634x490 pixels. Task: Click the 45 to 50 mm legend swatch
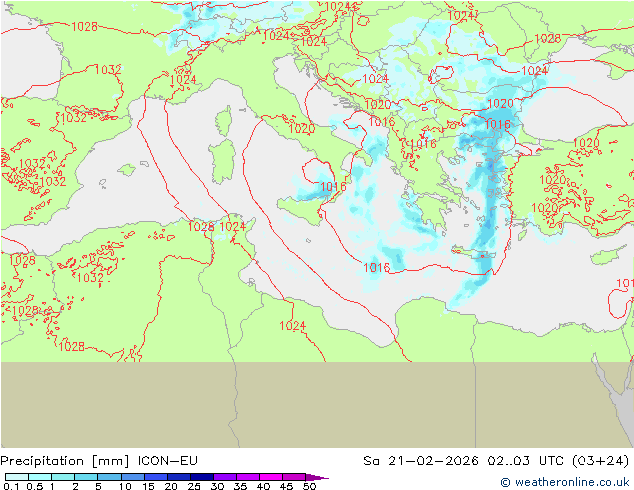point(294,477)
